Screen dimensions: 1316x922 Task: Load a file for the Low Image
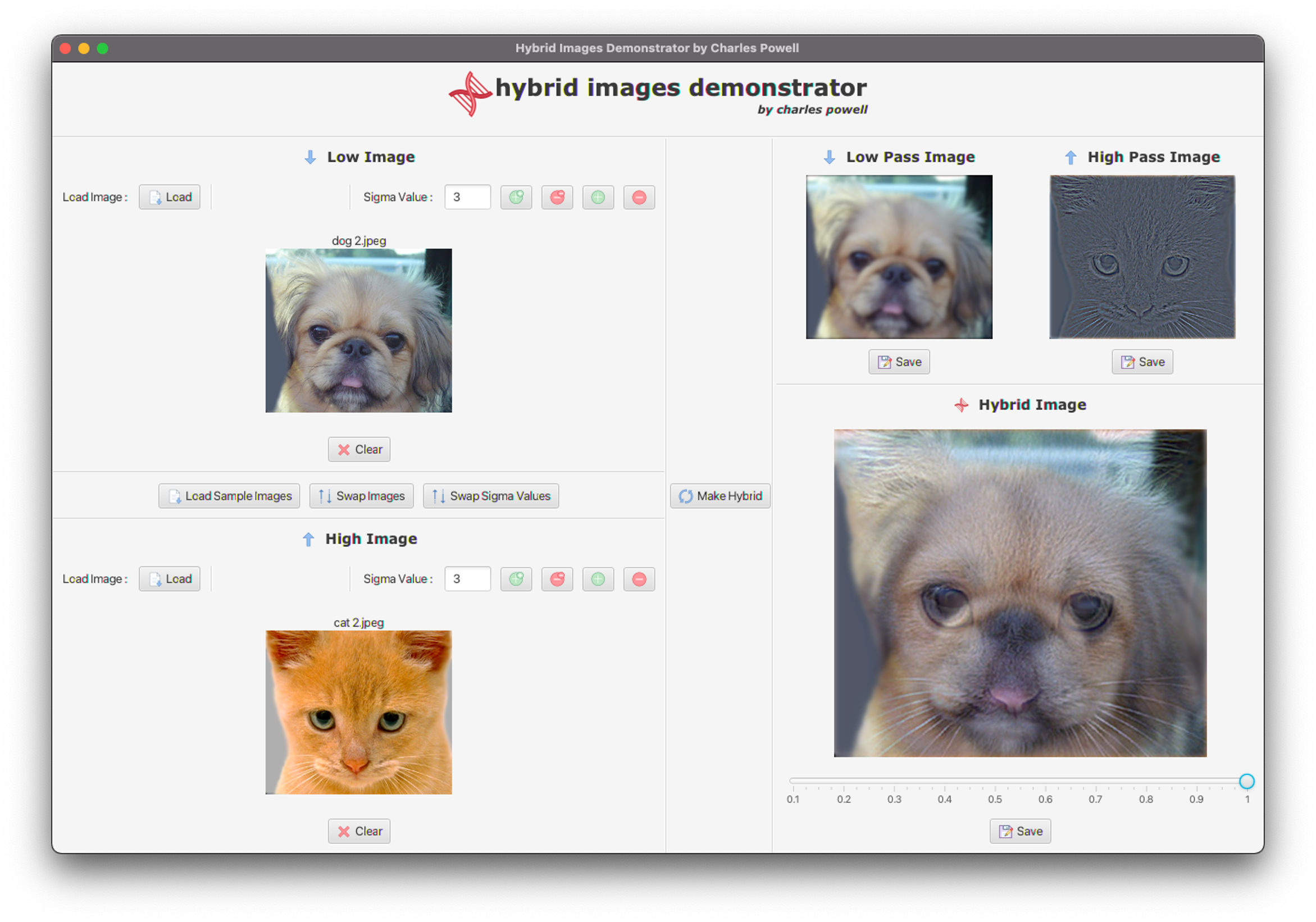click(170, 197)
